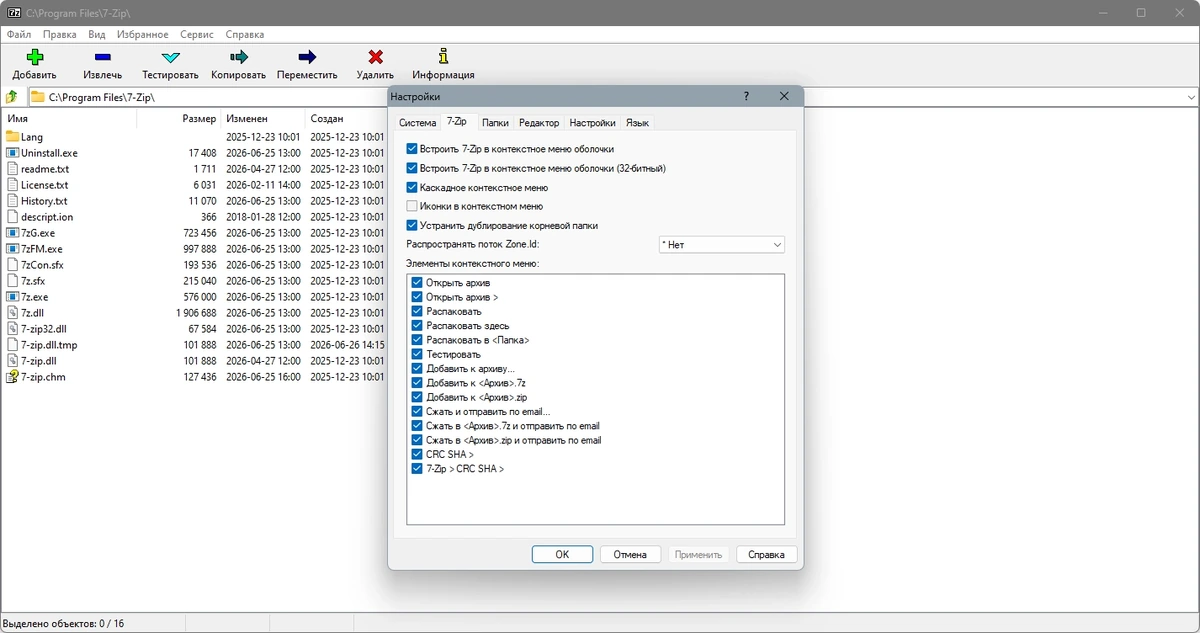Screen dimensions: 1200x633
Task: Open the Избранное menu
Action: pos(142,34)
